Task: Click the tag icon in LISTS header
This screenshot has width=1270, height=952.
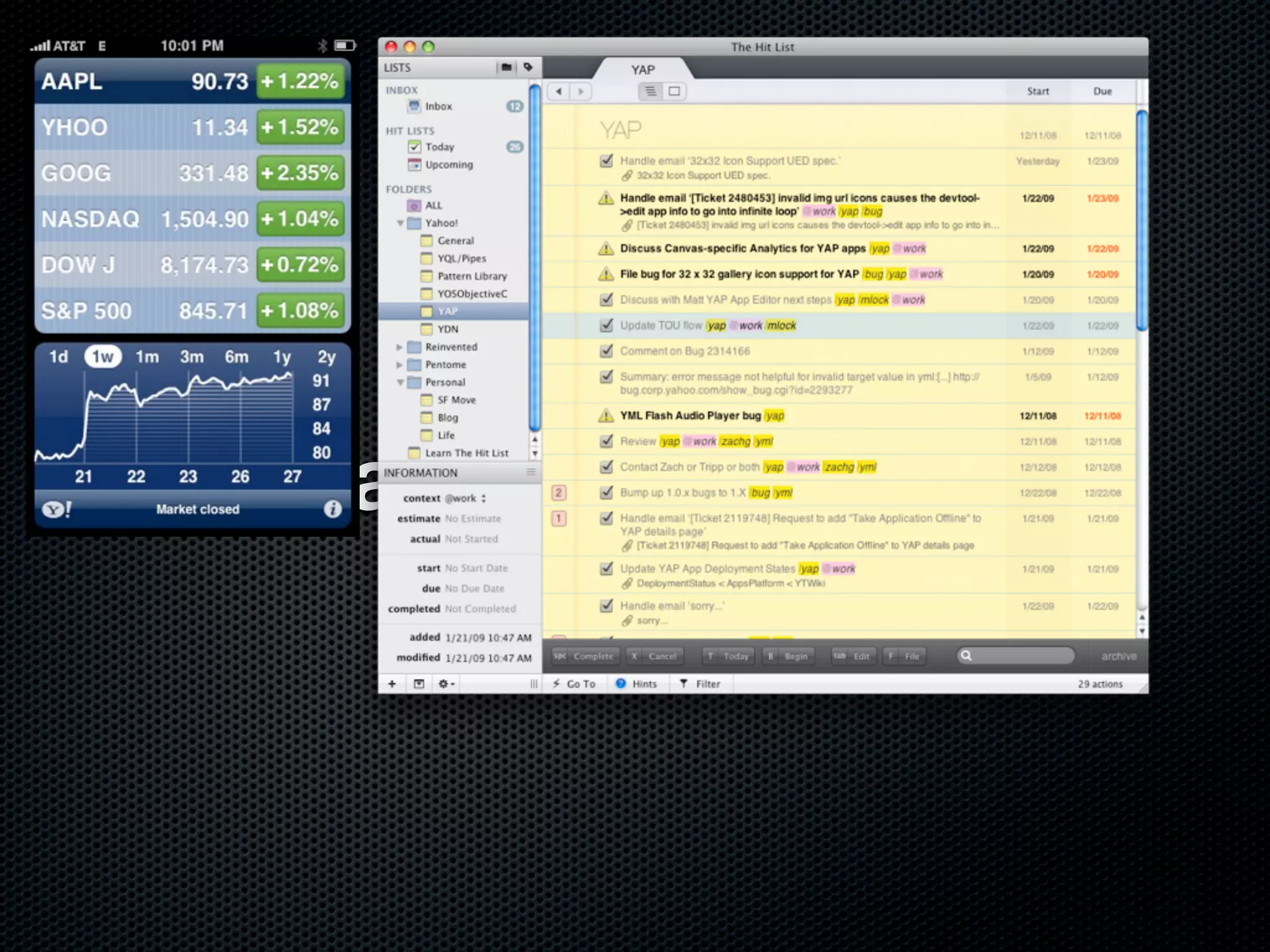Action: 528,67
